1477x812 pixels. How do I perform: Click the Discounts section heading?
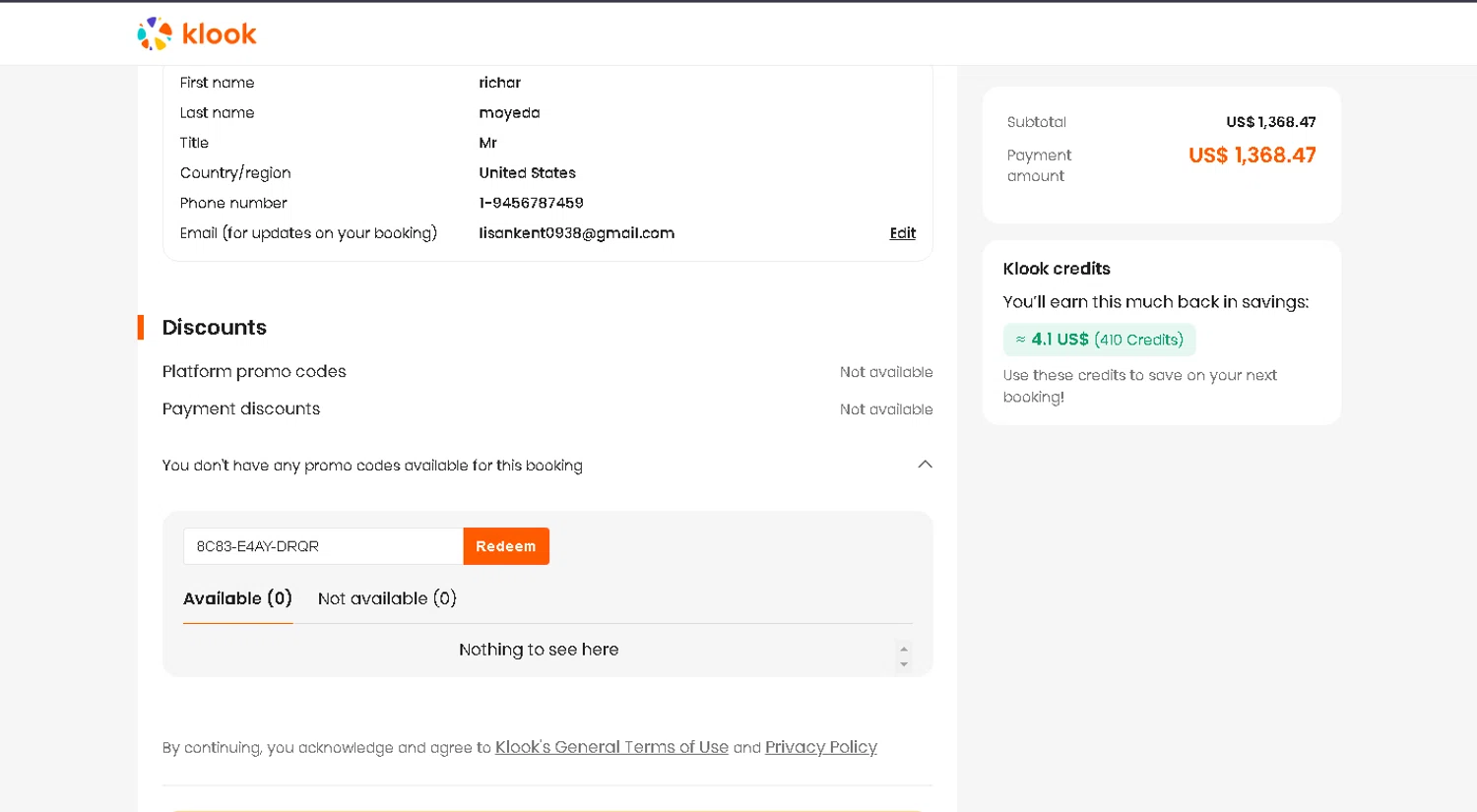pos(214,328)
